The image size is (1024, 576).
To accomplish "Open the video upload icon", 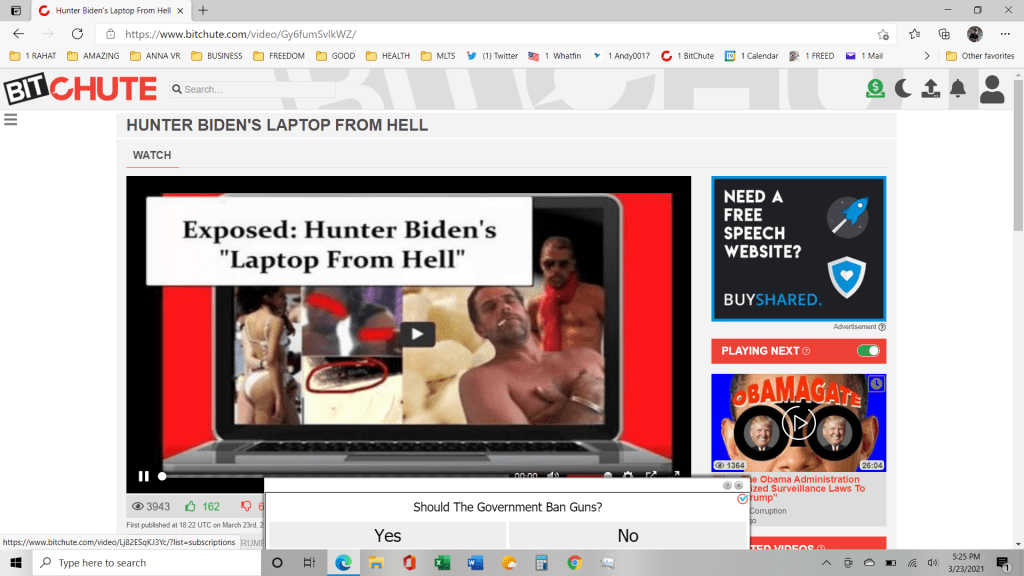I will [x=930, y=89].
